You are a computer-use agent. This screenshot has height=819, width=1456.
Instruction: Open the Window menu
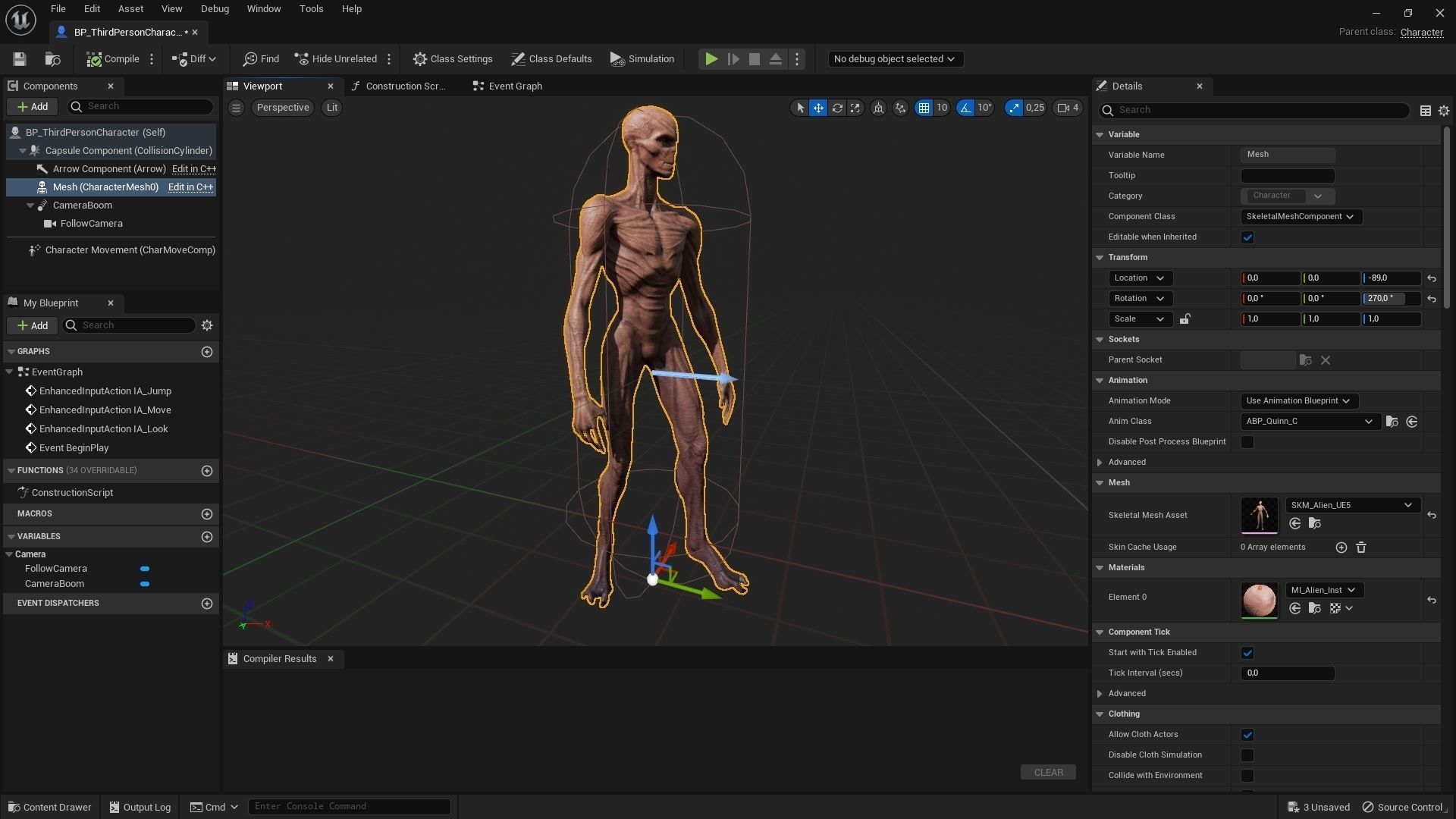tap(264, 9)
